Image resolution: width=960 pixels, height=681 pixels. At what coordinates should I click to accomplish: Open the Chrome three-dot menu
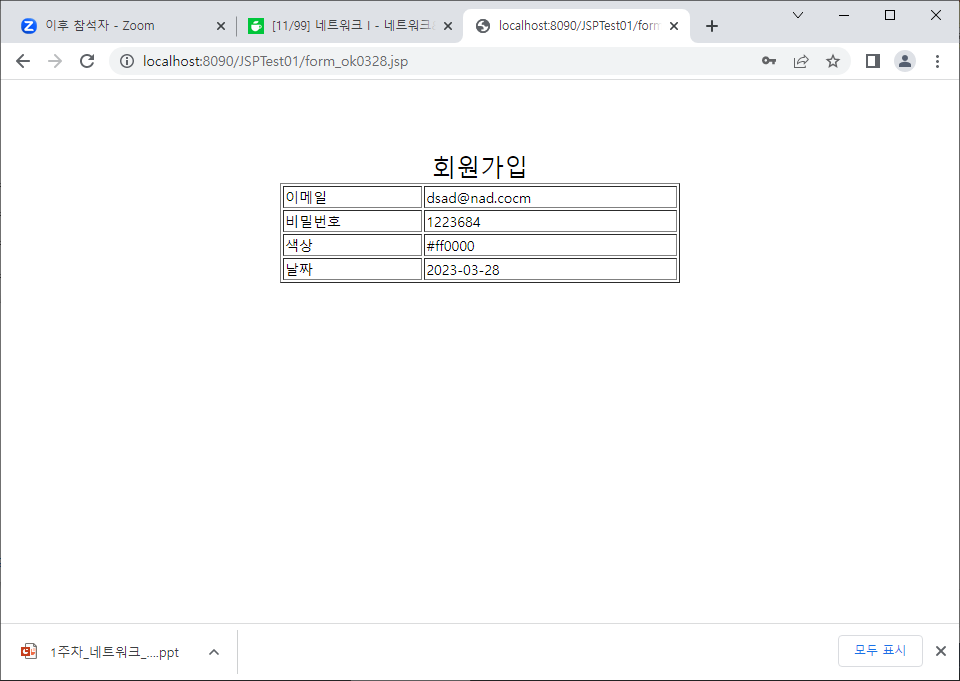937,61
